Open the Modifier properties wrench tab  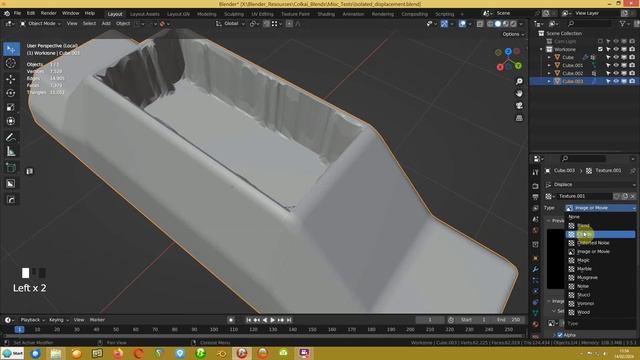click(536, 269)
